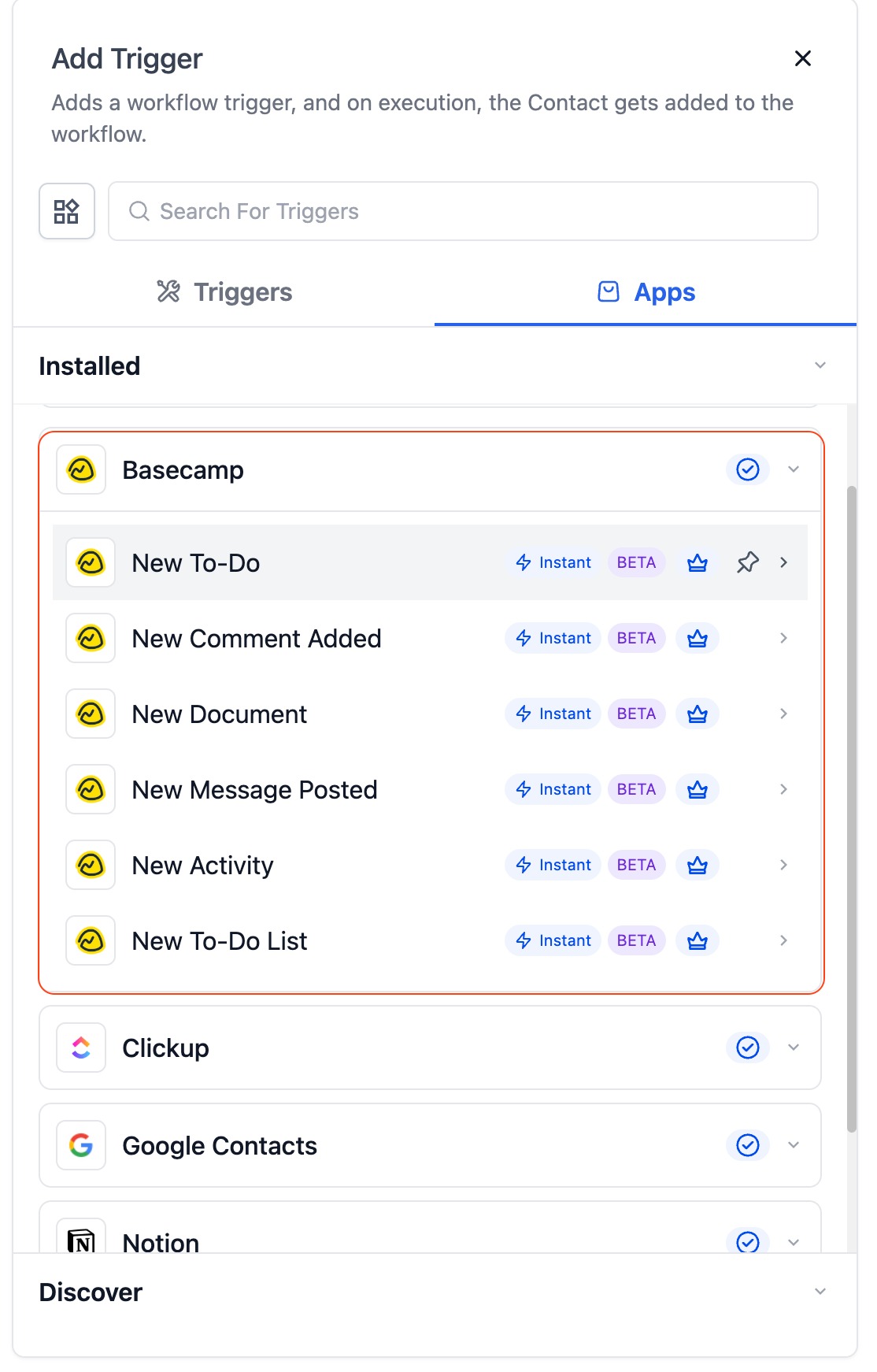Click Basecamp icon beside New Activity
Viewport: 877px width, 1372px height.
tap(91, 865)
